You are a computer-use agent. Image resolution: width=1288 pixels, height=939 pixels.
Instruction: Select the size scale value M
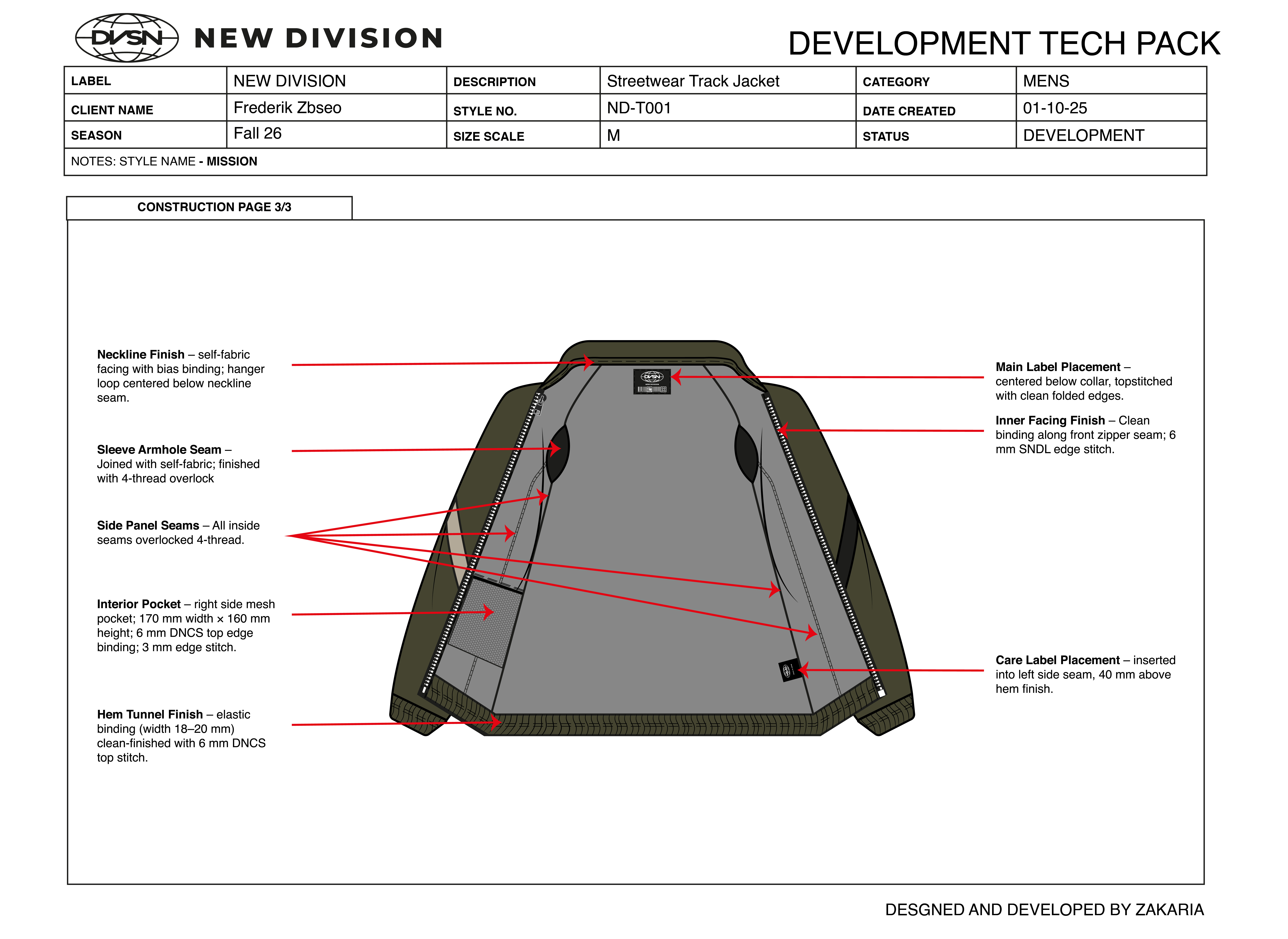[613, 135]
